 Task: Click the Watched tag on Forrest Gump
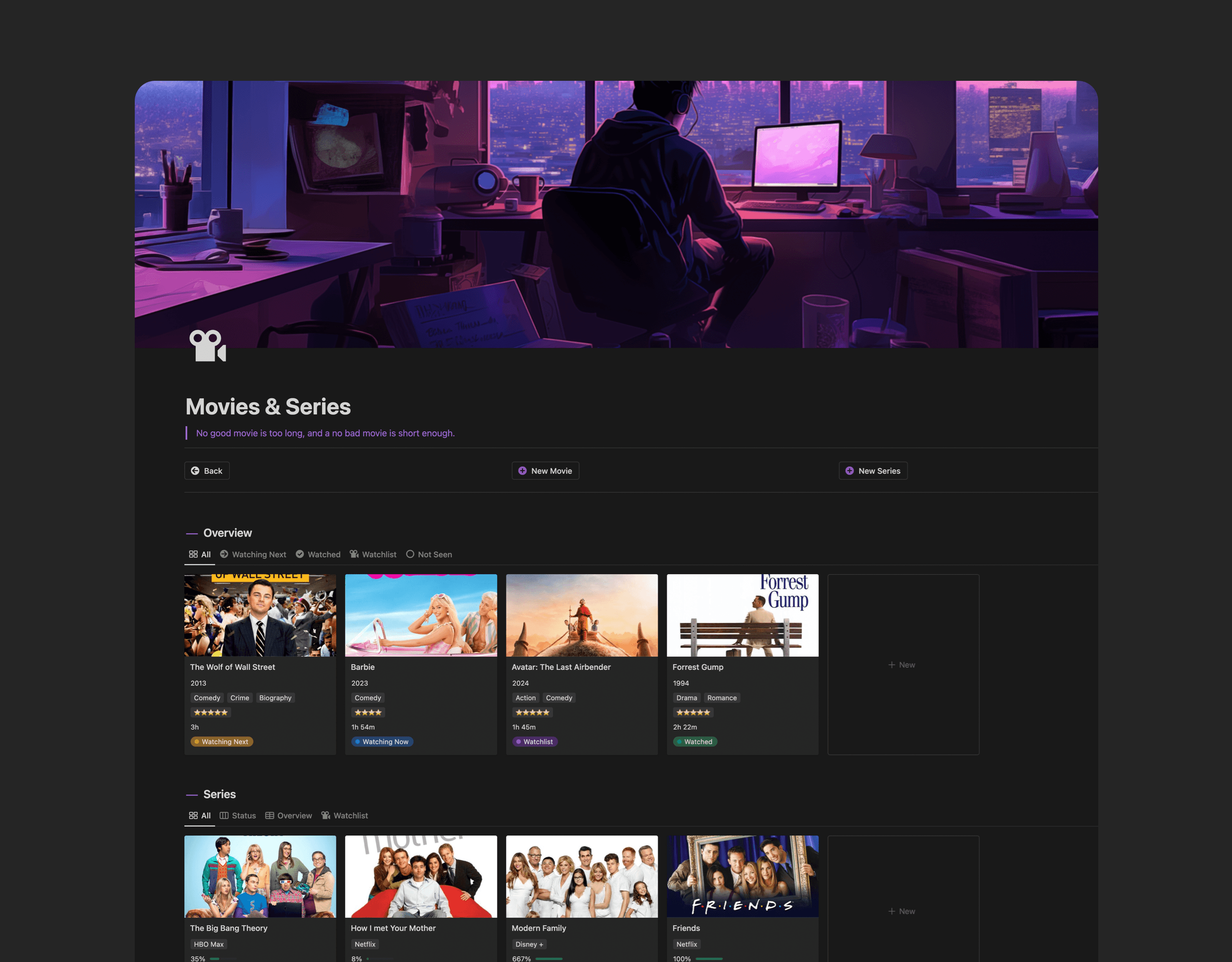tap(695, 742)
